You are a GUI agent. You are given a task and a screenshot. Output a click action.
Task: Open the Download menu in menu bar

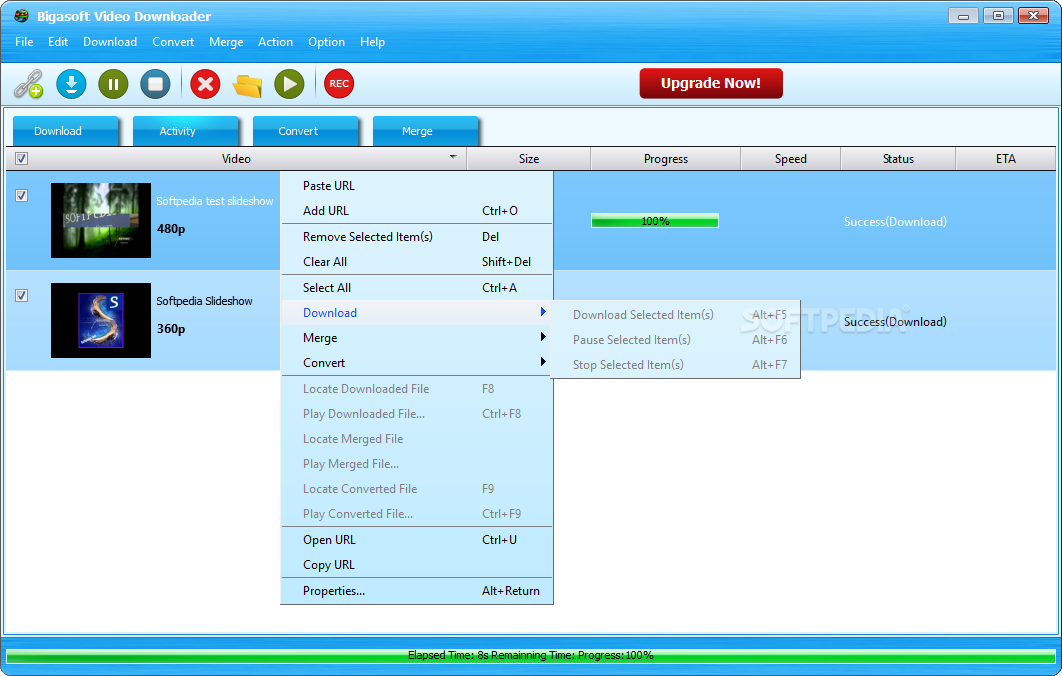(110, 42)
